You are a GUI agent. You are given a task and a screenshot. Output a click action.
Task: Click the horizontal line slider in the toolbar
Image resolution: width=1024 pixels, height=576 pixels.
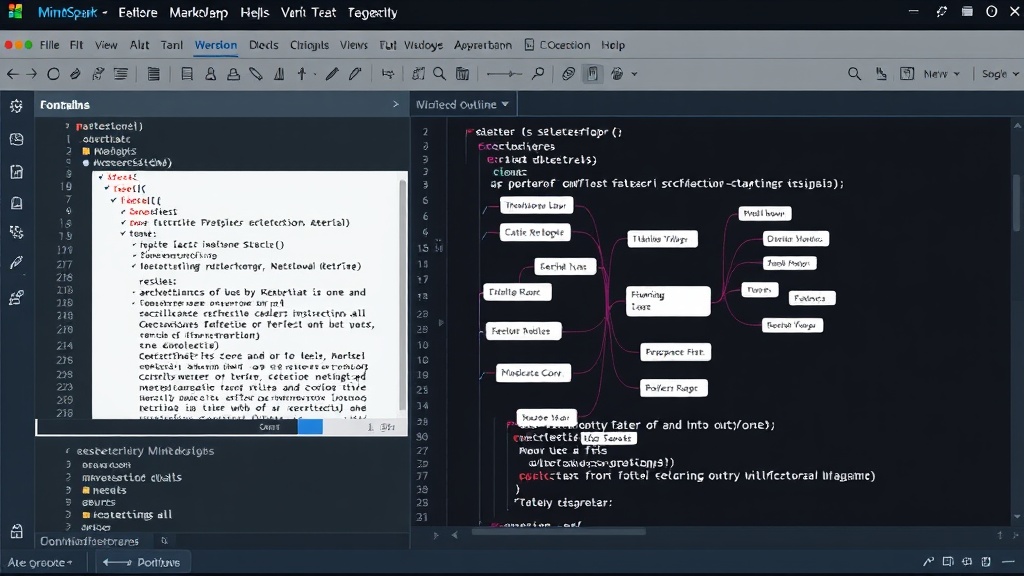click(504, 74)
